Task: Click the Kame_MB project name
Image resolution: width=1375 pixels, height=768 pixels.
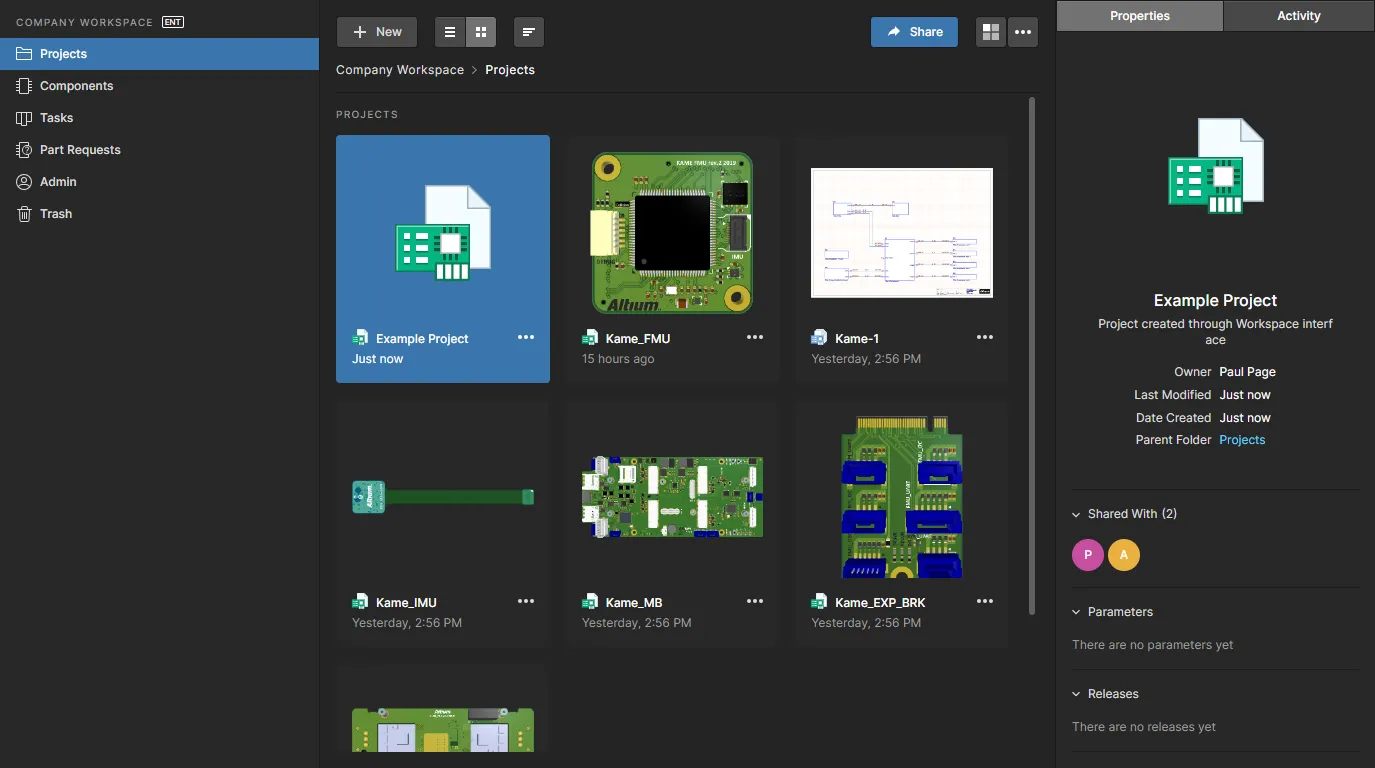Action: pos(634,603)
